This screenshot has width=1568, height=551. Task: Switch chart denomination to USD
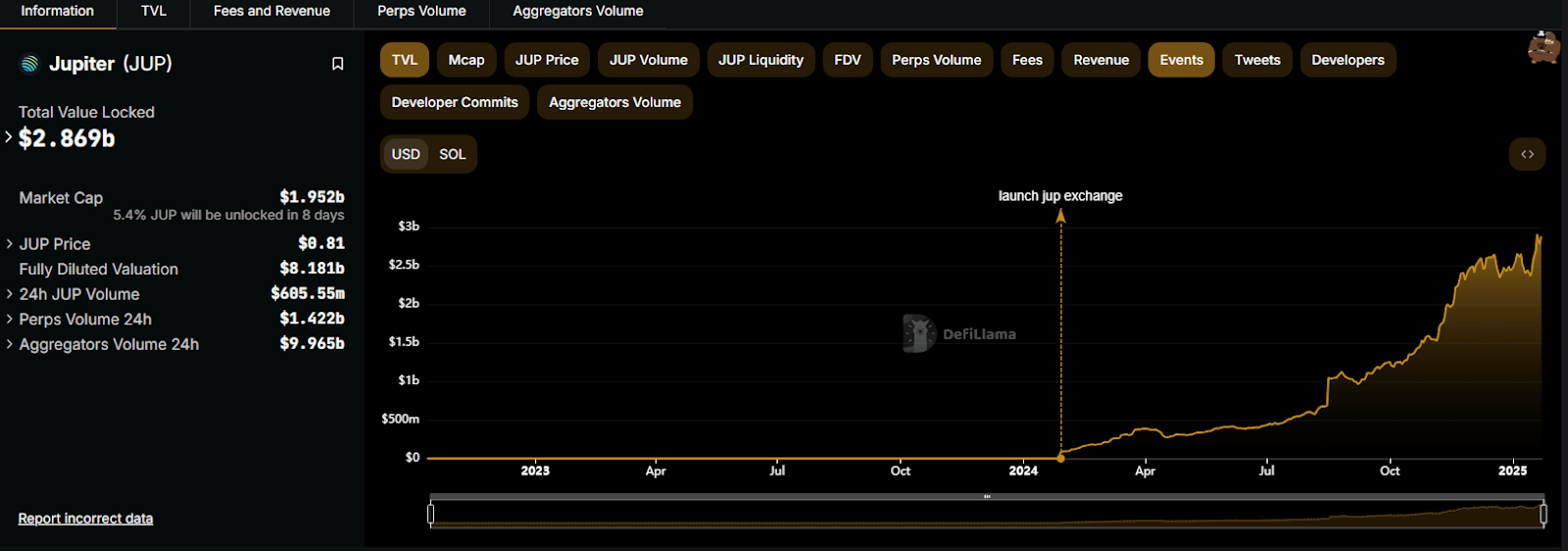coord(406,154)
